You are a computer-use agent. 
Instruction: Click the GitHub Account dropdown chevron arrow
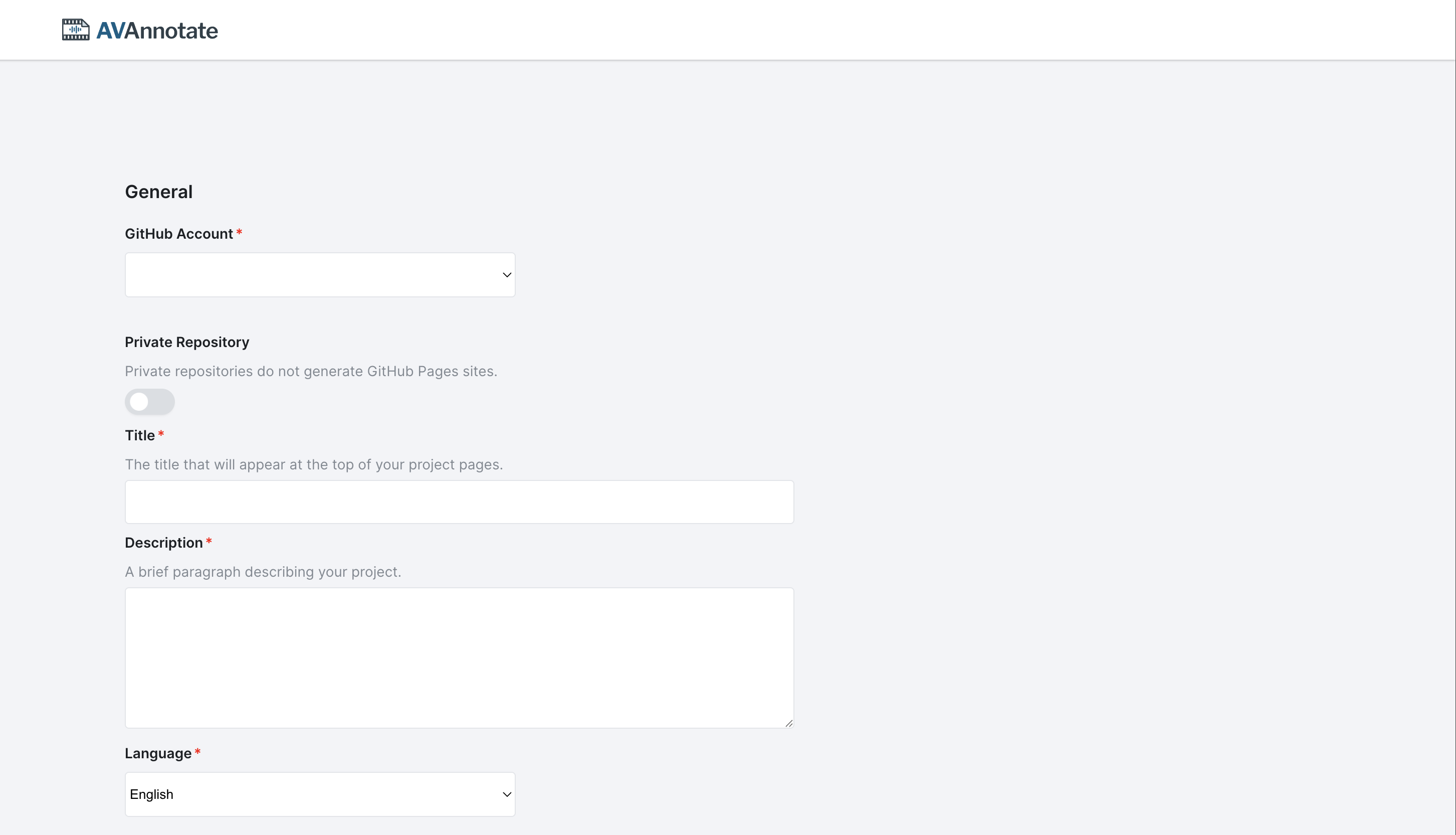click(507, 275)
